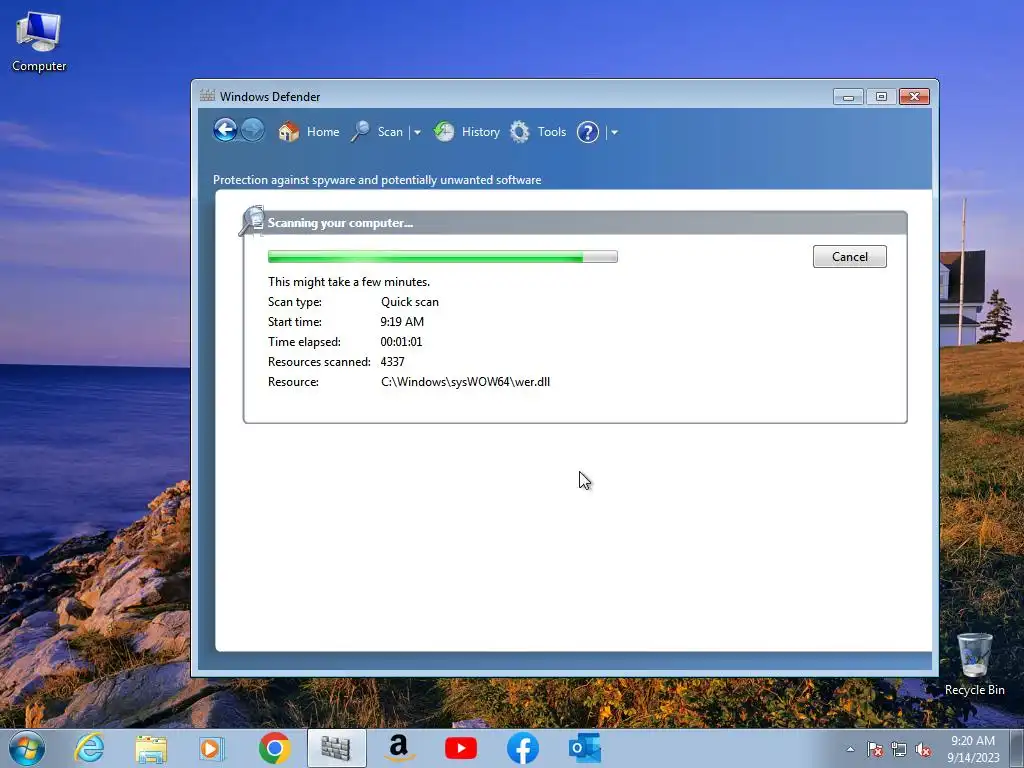Expand the Scan options dropdown arrow
This screenshot has height=768, width=1024.
tap(417, 132)
